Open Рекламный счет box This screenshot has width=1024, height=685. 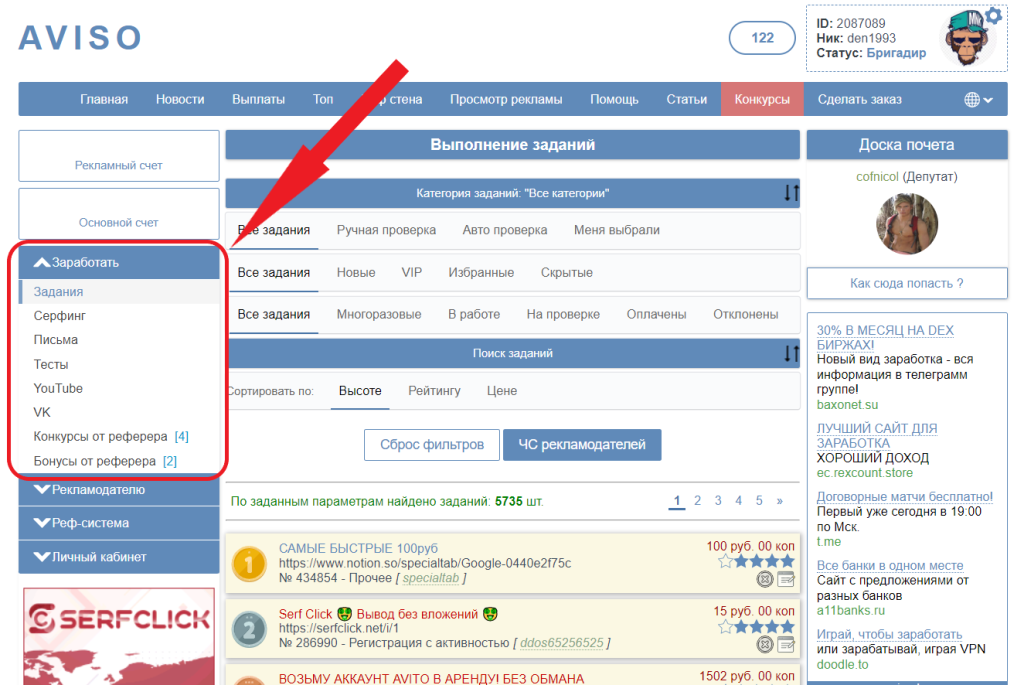pos(119,156)
